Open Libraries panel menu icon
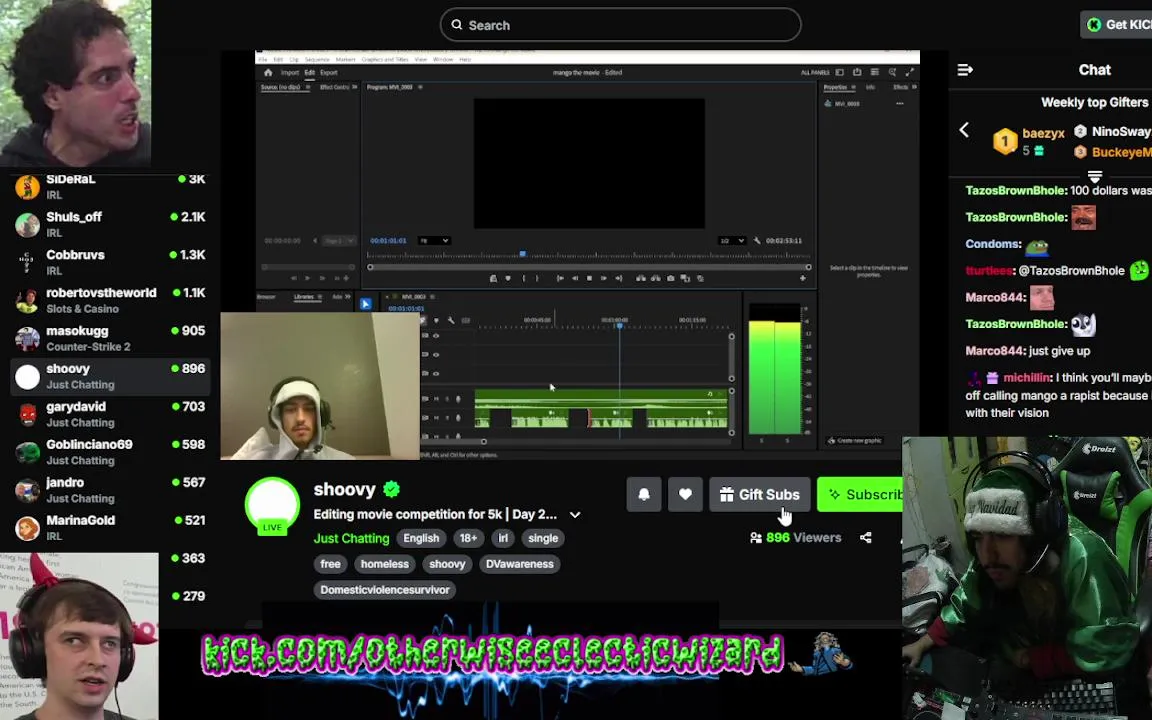Viewport: 1152px width, 720px height. pyautogui.click(x=320, y=297)
